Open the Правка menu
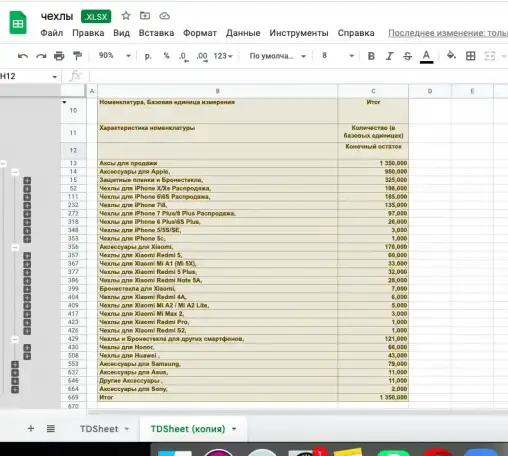The height and width of the screenshot is (456, 508). point(88,33)
